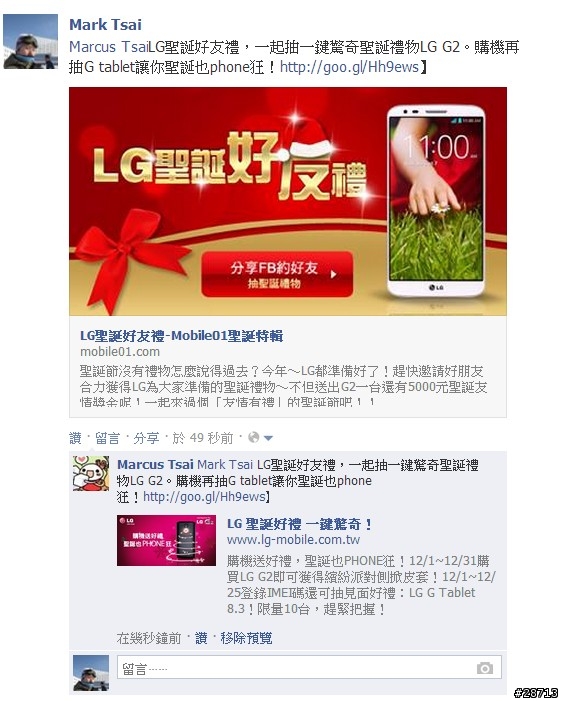Click 移除預覽 to remove preview
This screenshot has height=701, width=562.
(246, 638)
